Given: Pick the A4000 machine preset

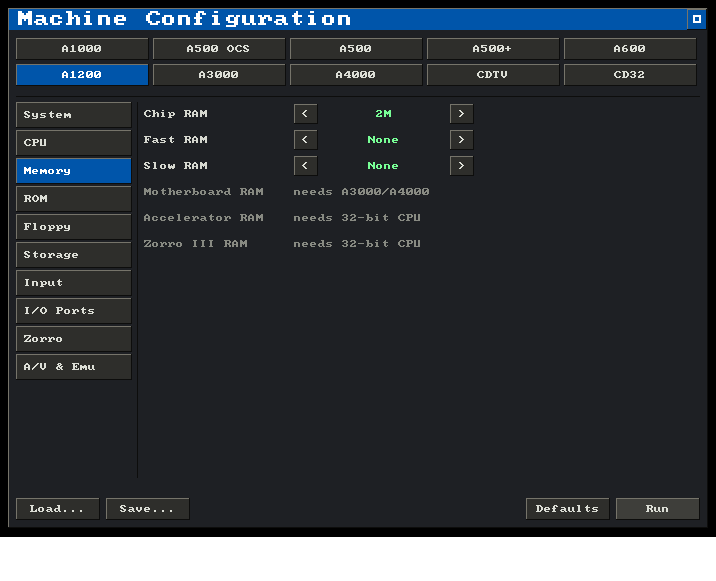Looking at the screenshot, I should coord(356,75).
